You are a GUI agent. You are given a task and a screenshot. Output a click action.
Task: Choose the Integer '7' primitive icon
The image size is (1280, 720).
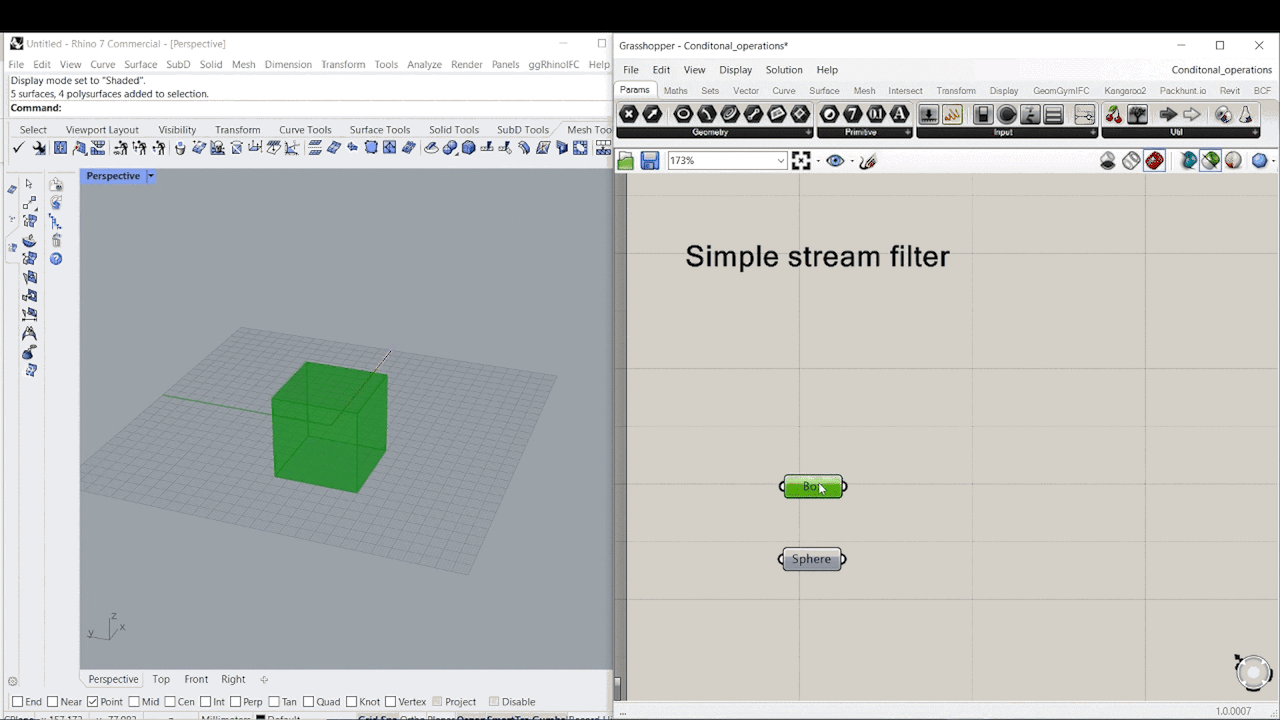click(852, 115)
